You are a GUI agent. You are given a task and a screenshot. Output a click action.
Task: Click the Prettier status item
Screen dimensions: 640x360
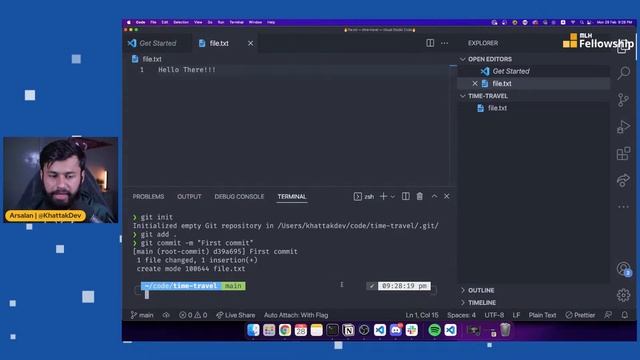coord(580,315)
